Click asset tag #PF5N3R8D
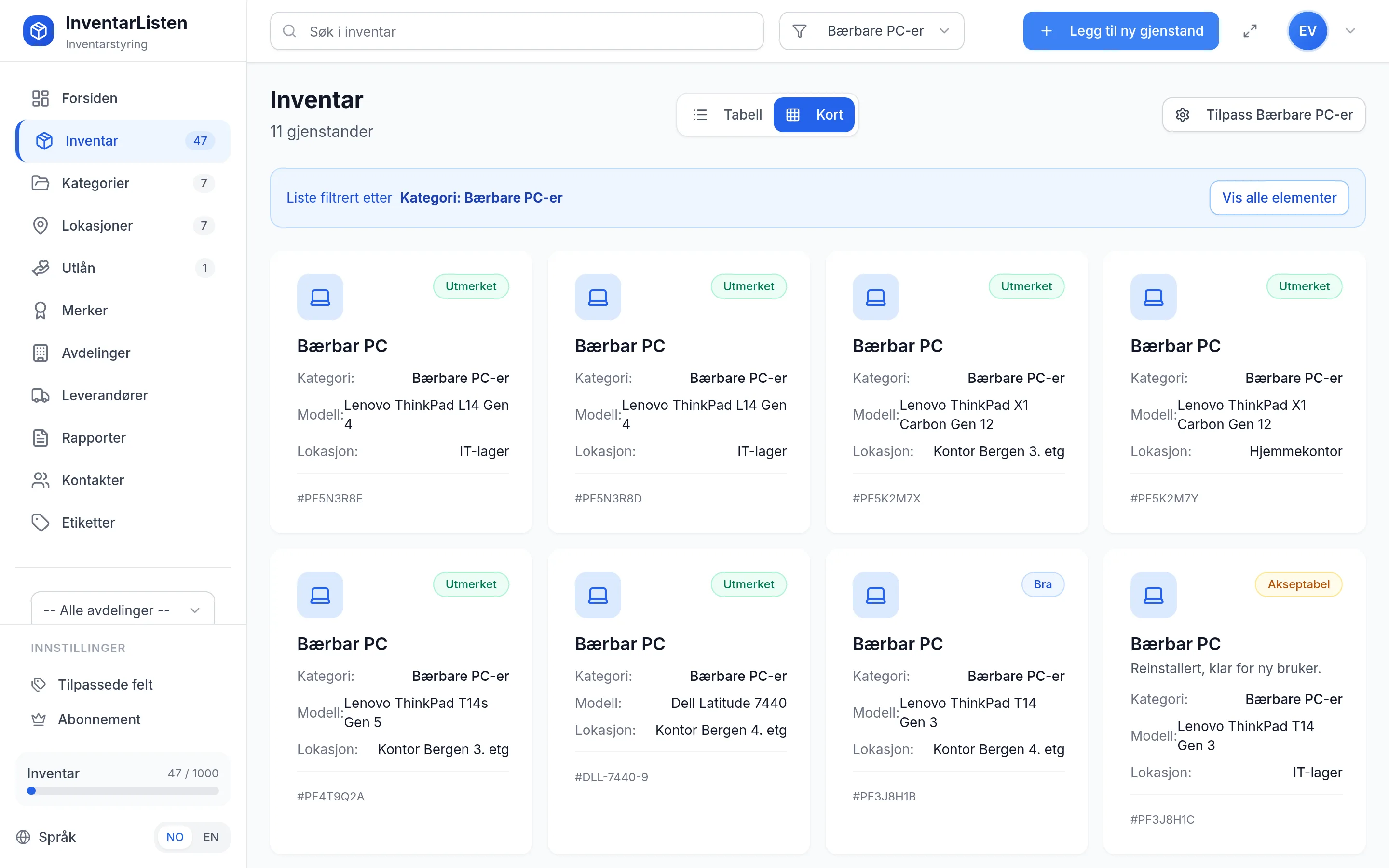The width and height of the screenshot is (1389, 868). click(x=608, y=498)
